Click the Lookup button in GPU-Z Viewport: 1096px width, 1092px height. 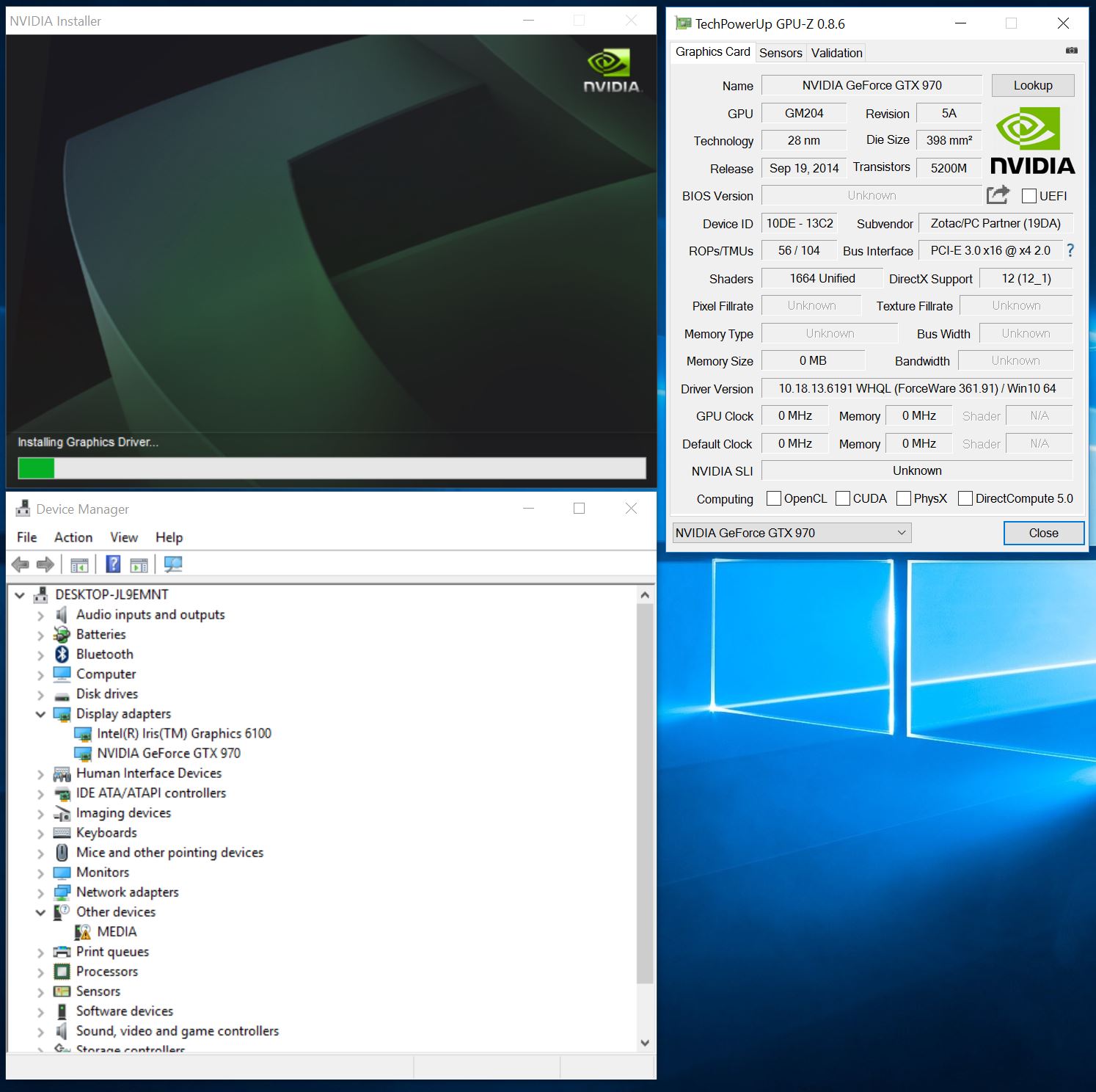click(x=1033, y=85)
